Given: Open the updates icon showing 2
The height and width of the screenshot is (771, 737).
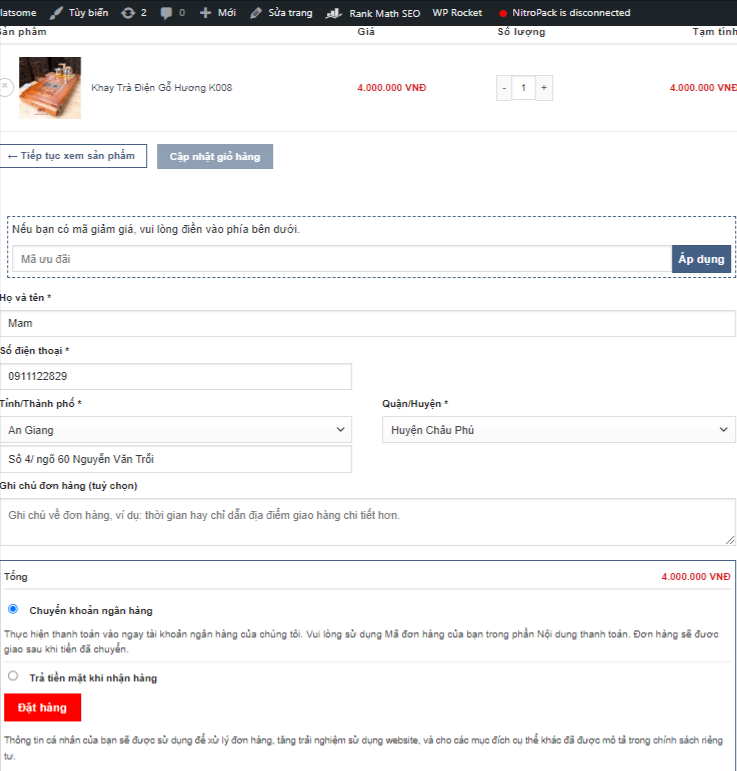Looking at the screenshot, I should pos(128,13).
